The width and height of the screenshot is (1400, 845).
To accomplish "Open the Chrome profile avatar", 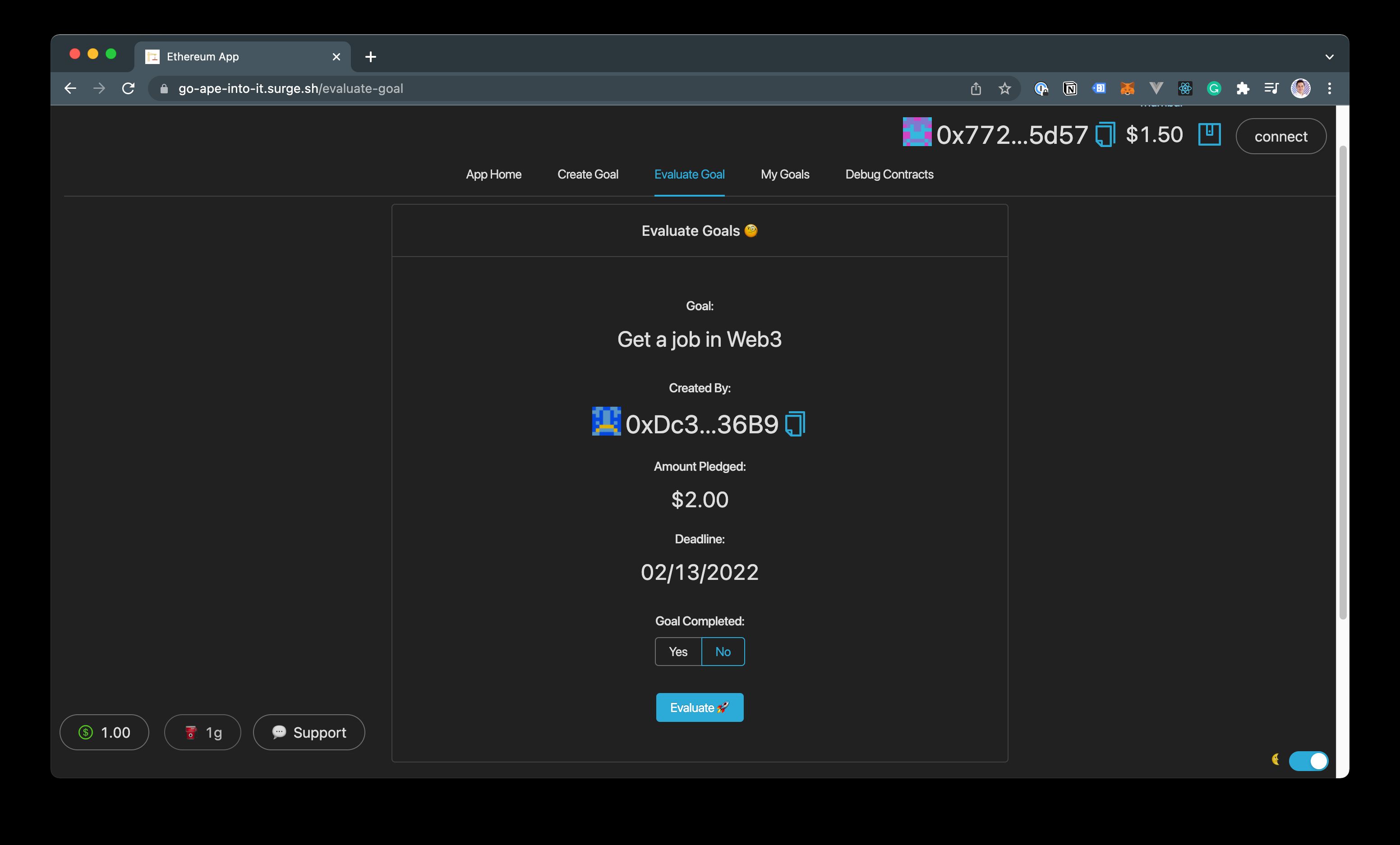I will tap(1301, 88).
